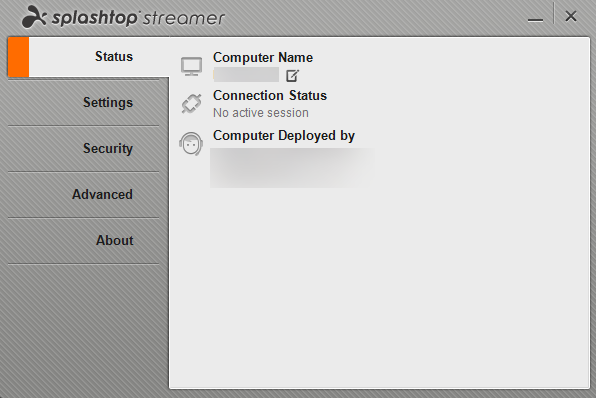
Task: Click the 'No active session' status text
Action: tap(261, 113)
